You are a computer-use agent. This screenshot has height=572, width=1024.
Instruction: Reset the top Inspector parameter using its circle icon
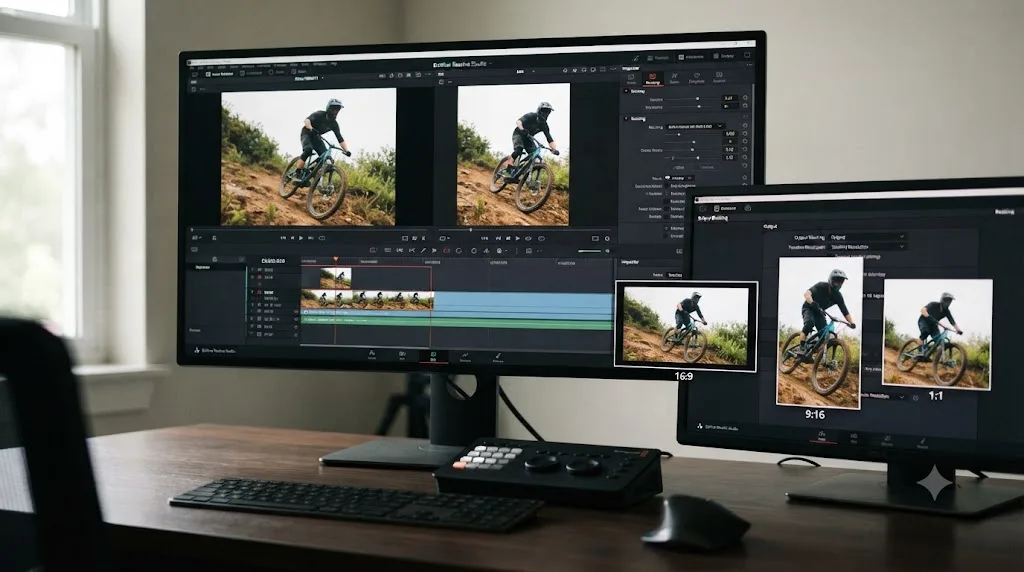pos(745,98)
